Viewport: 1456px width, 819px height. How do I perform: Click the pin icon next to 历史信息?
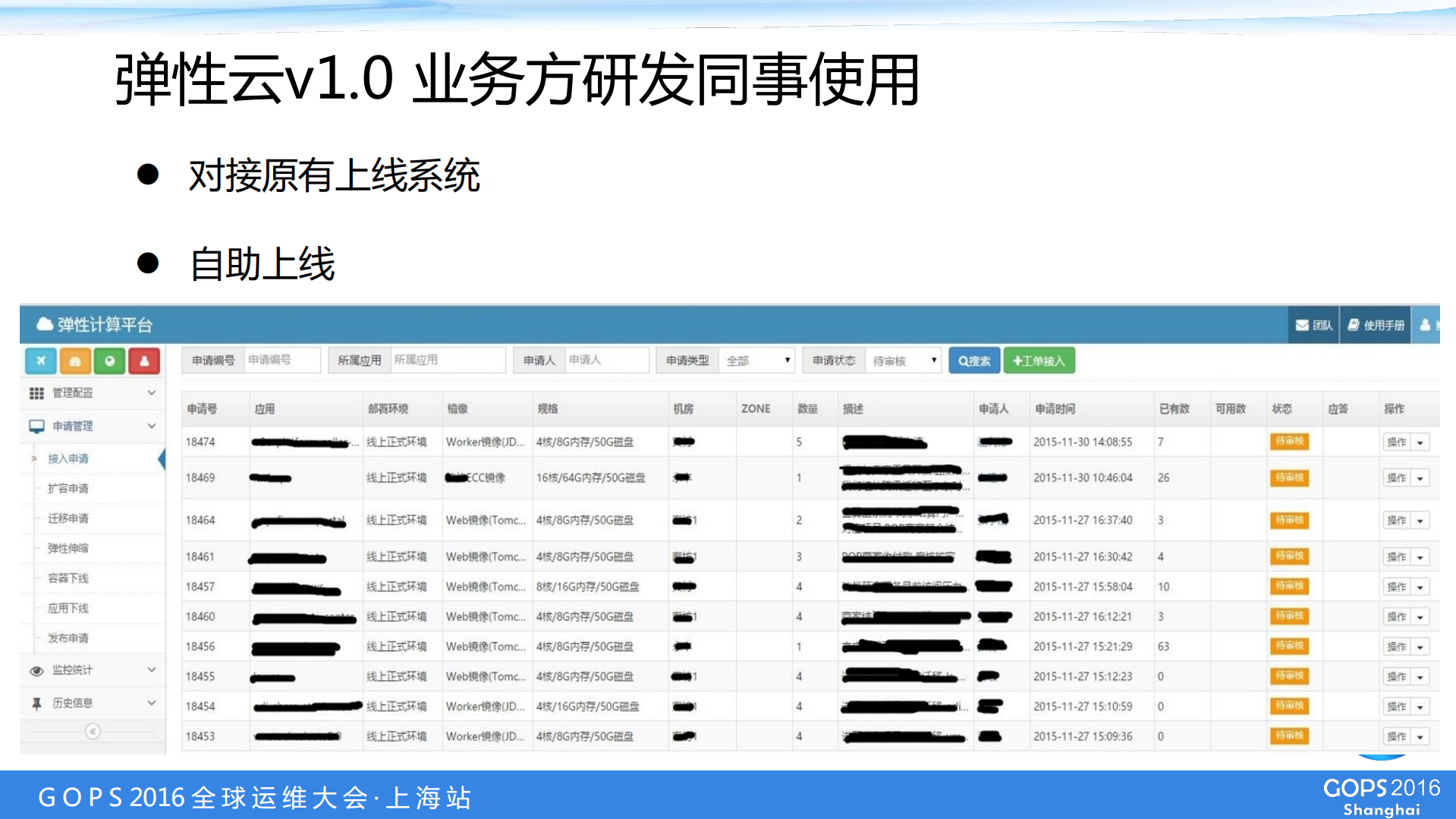click(x=35, y=703)
